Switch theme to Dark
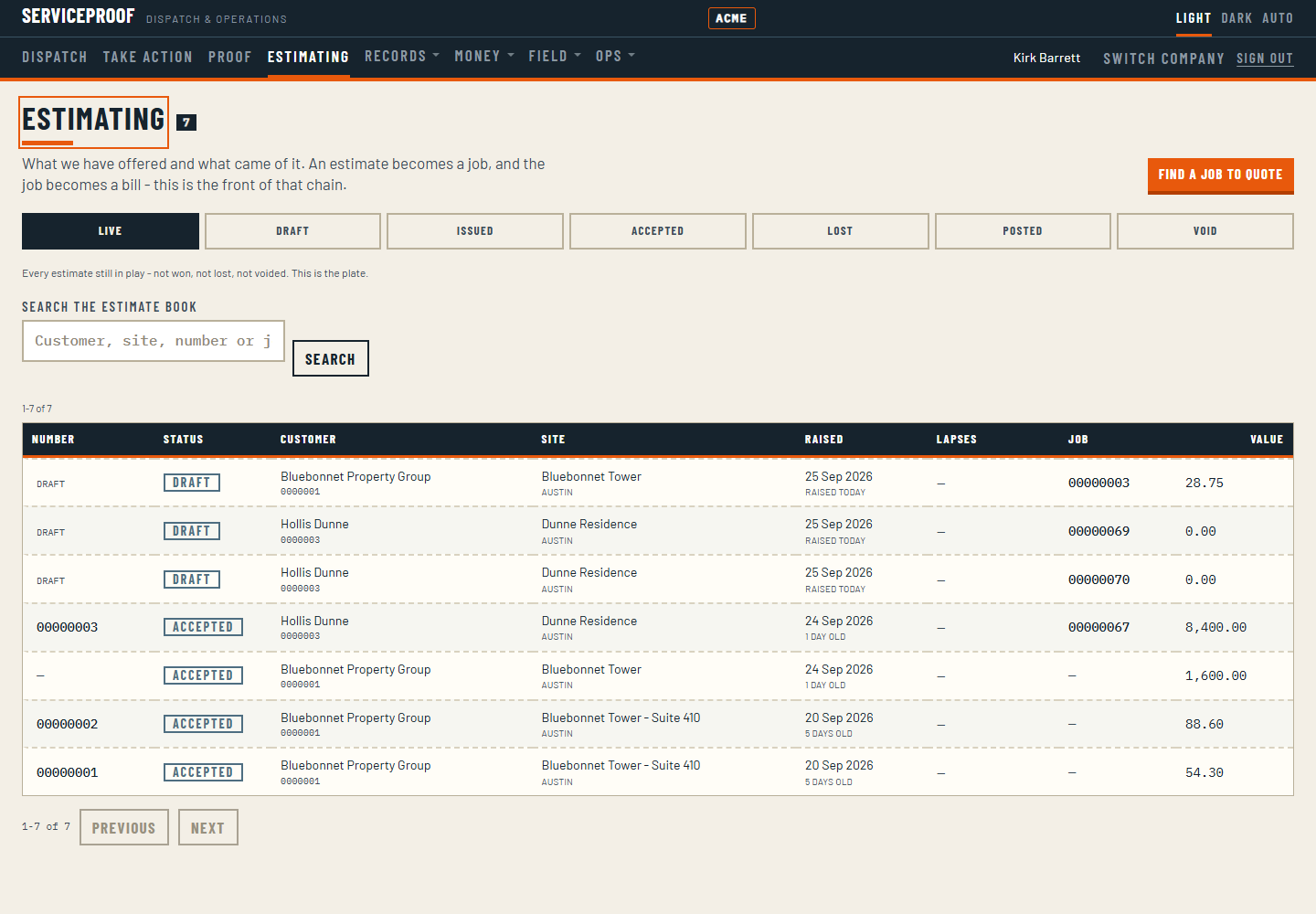Image resolution: width=1316 pixels, height=914 pixels. [x=1236, y=18]
